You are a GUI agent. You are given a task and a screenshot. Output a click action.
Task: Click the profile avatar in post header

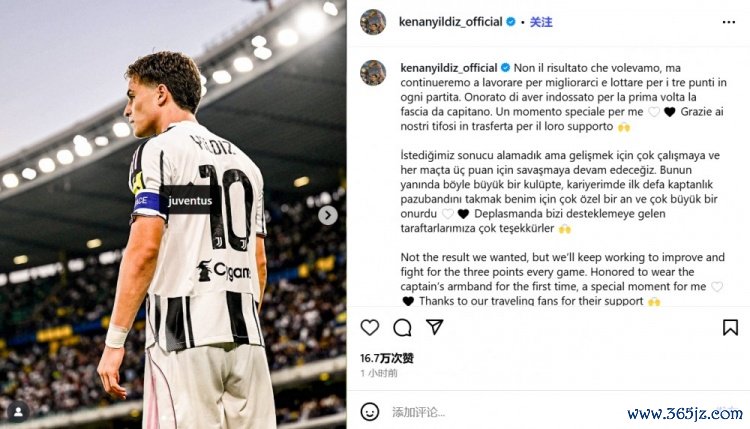click(373, 22)
